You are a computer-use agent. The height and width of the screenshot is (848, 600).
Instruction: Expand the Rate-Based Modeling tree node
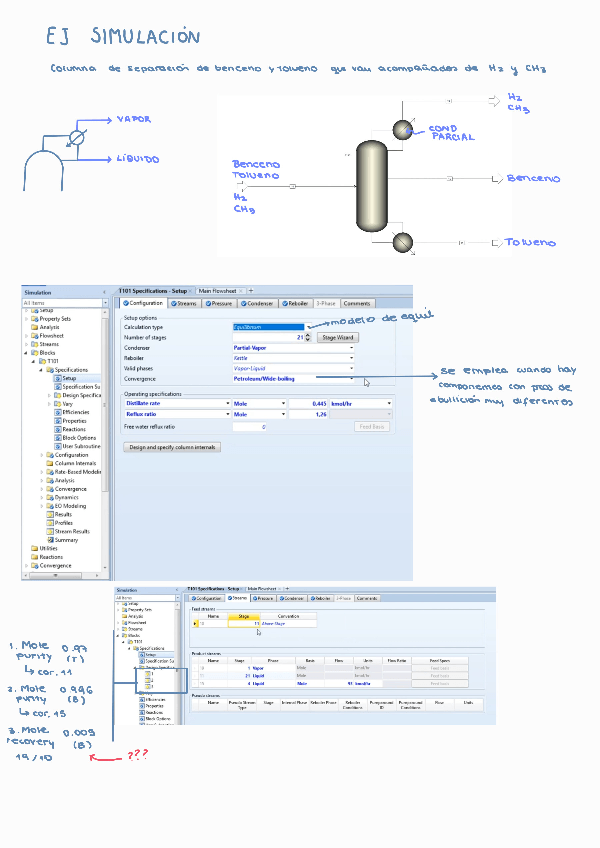point(43,471)
